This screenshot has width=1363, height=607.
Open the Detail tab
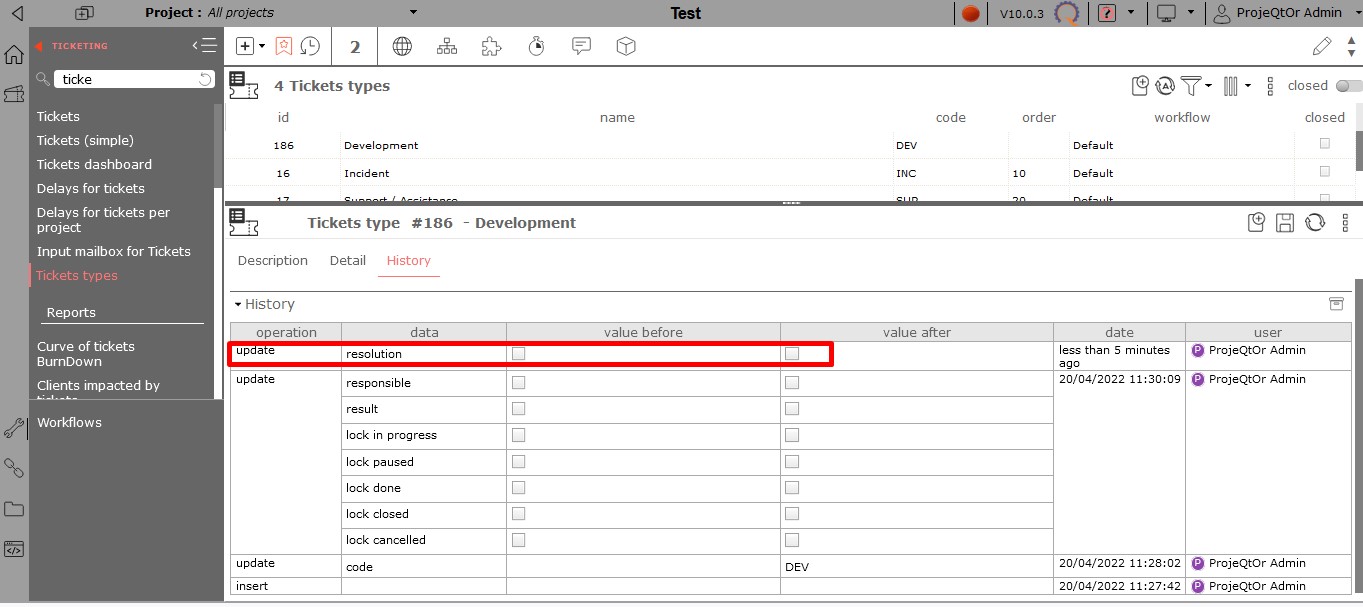click(347, 261)
